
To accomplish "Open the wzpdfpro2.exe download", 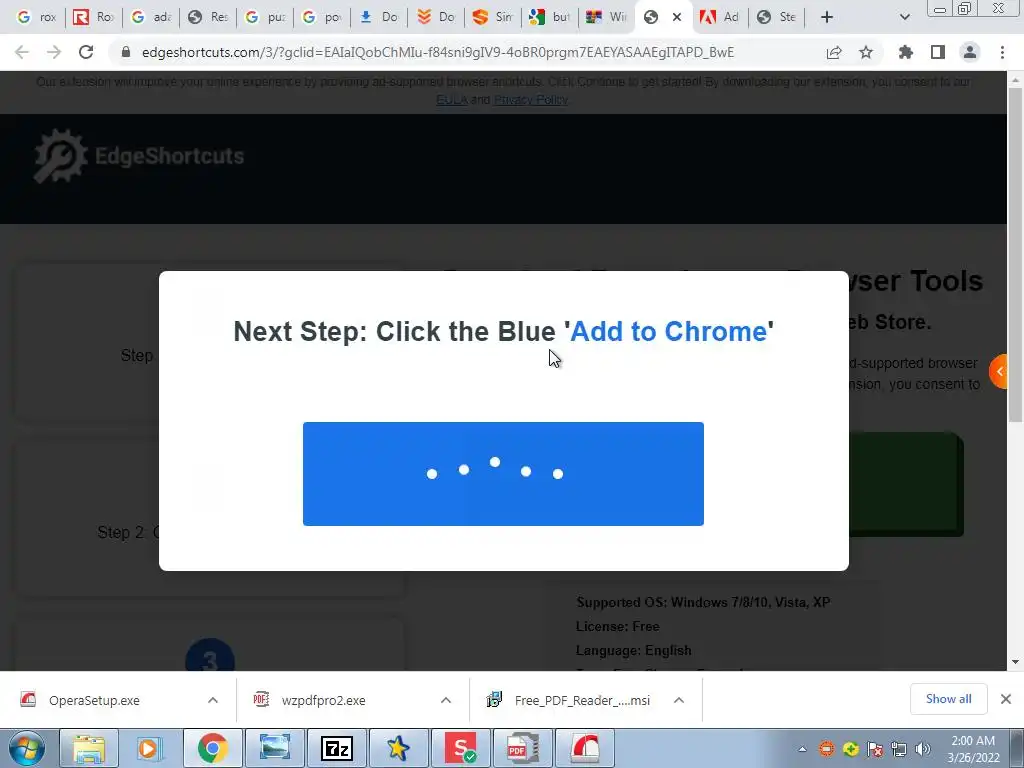I will pos(323,700).
